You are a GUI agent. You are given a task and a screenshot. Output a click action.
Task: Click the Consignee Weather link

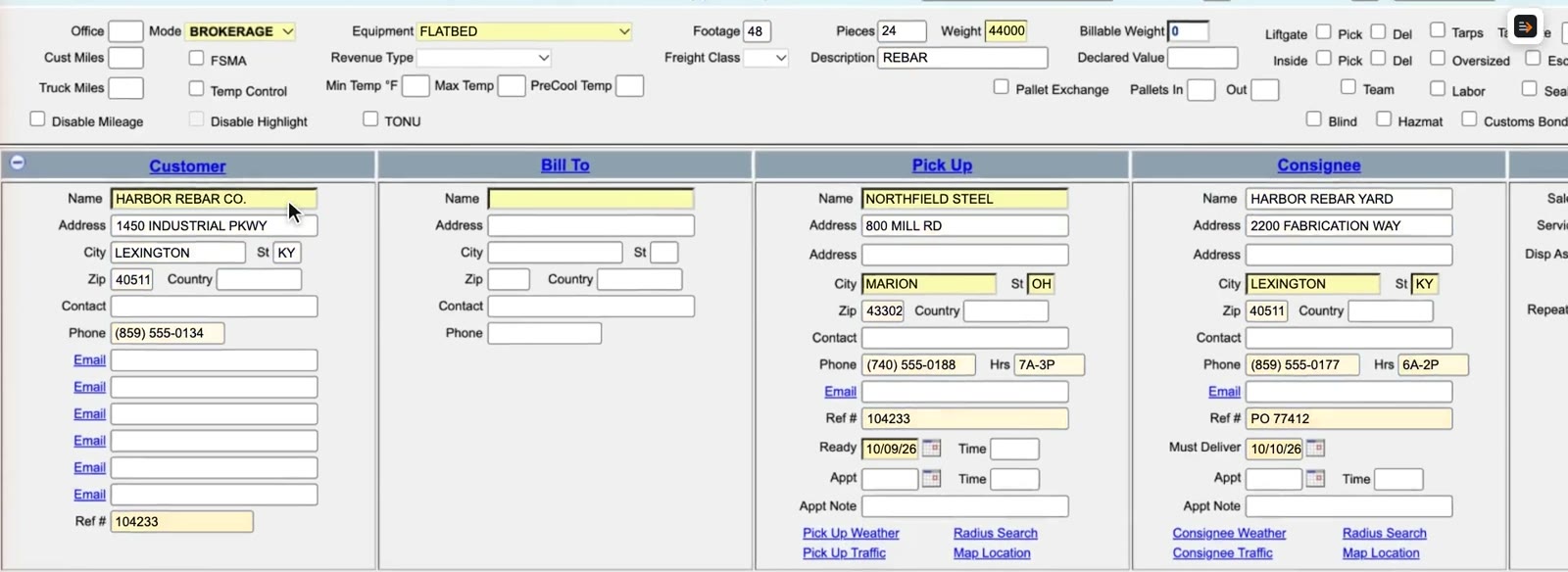click(1229, 533)
